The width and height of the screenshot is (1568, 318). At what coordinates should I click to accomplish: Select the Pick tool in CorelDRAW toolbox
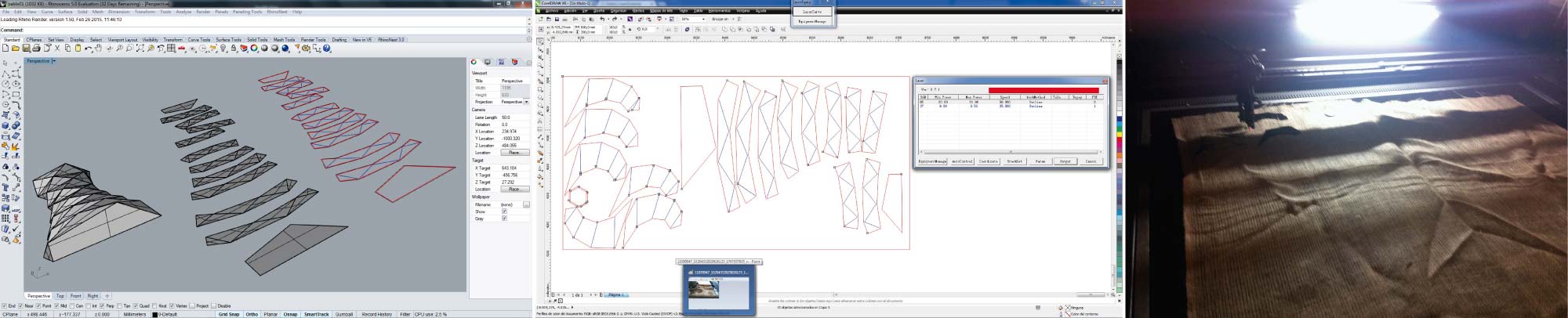pyautogui.click(x=540, y=42)
